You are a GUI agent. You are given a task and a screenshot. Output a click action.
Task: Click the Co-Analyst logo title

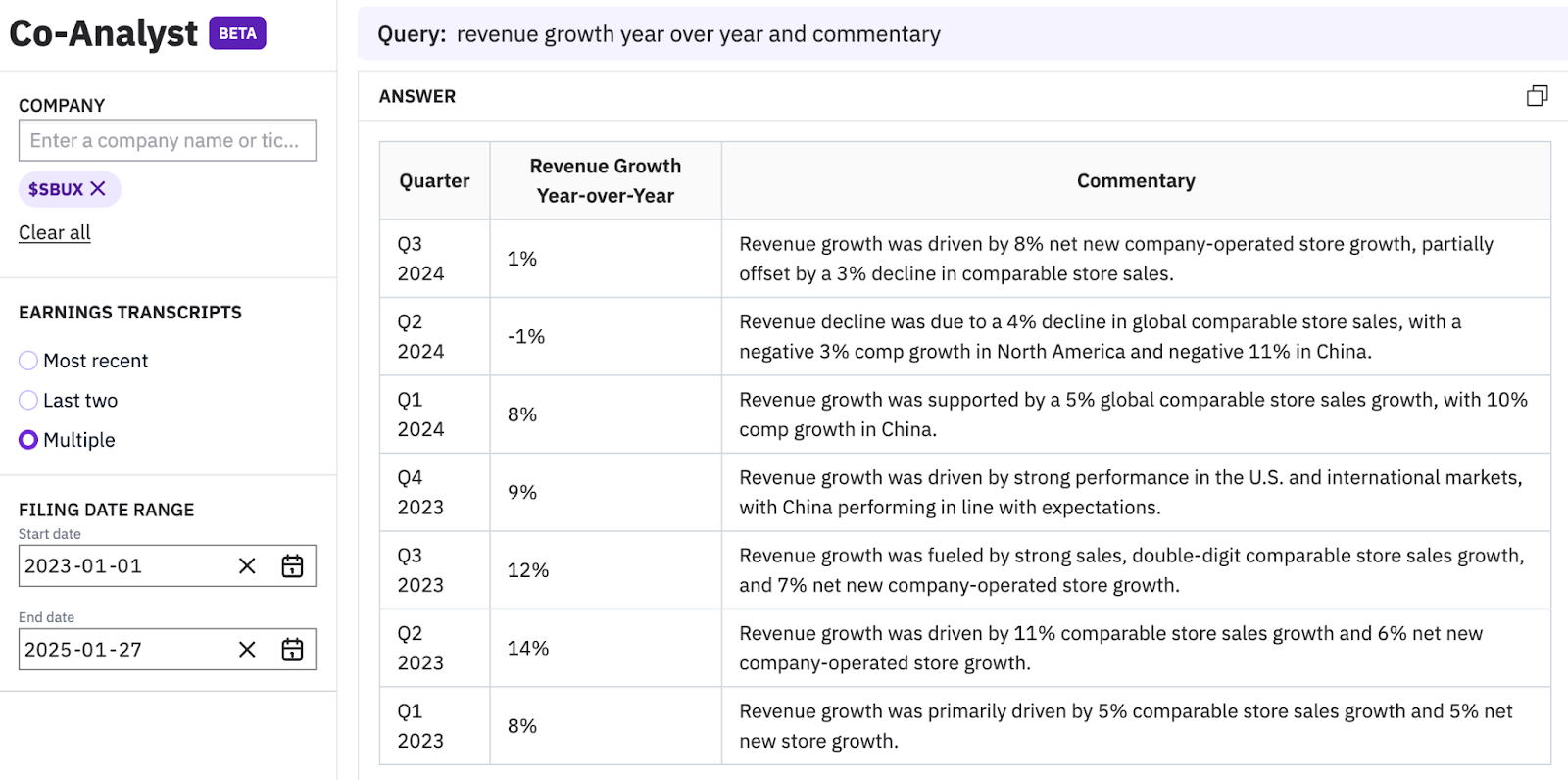click(103, 33)
